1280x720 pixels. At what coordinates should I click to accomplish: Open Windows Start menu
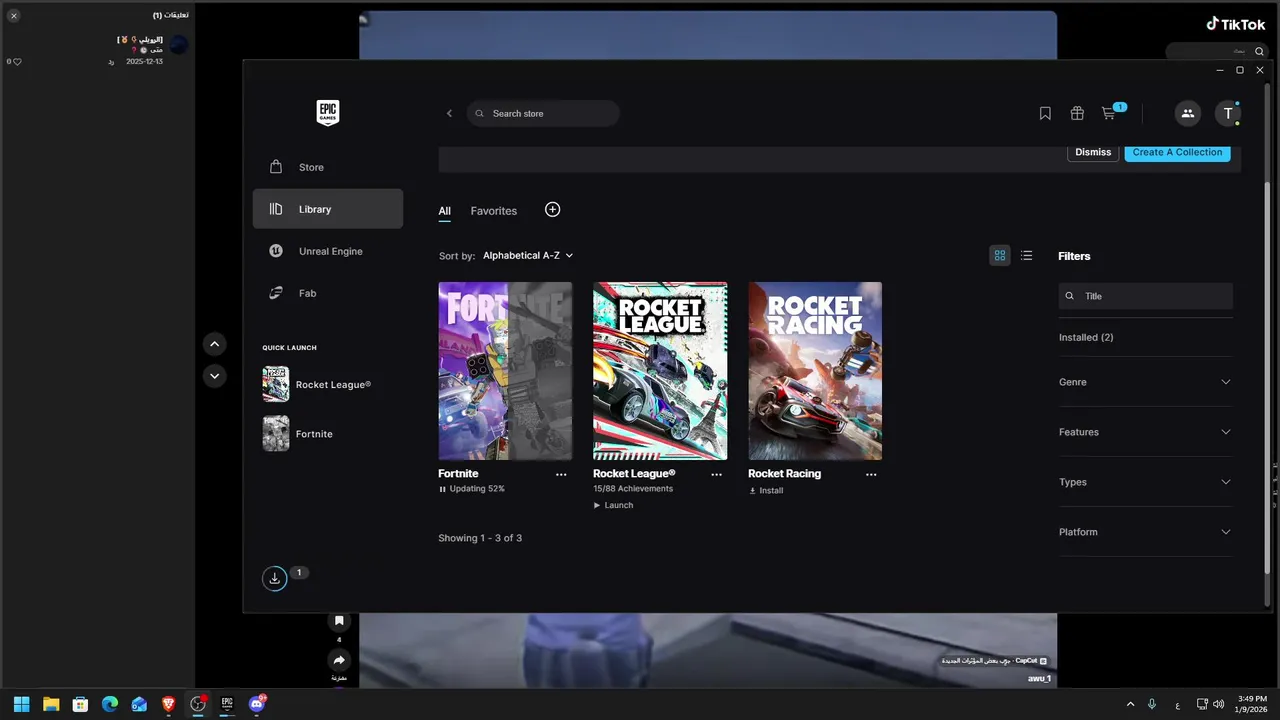[x=21, y=704]
